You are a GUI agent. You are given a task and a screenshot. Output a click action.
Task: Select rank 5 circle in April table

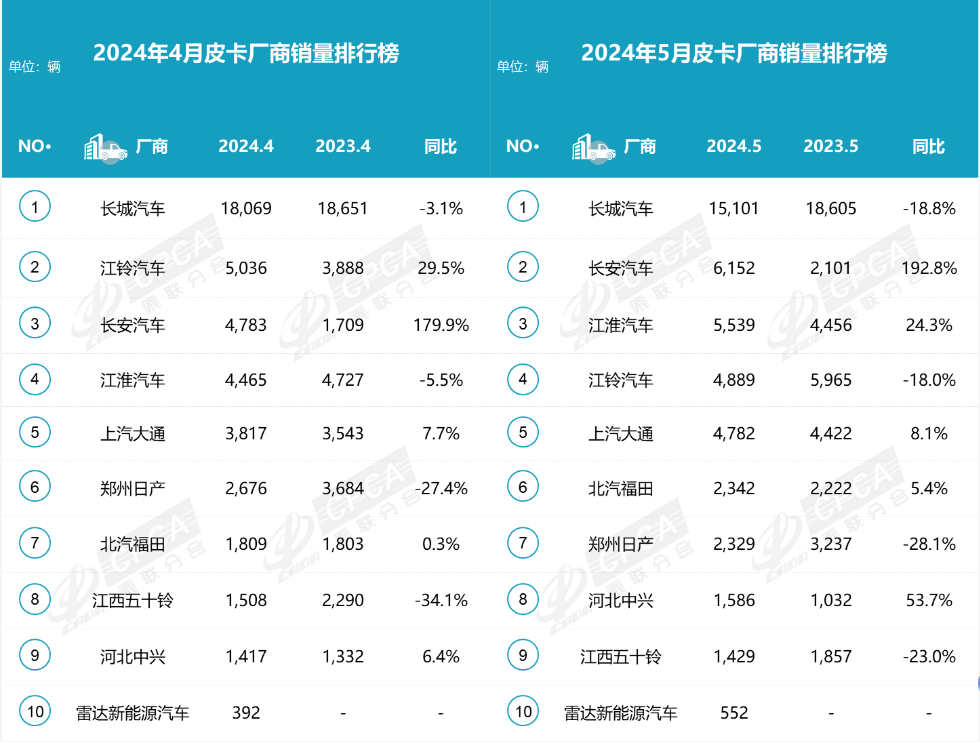pyautogui.click(x=35, y=433)
